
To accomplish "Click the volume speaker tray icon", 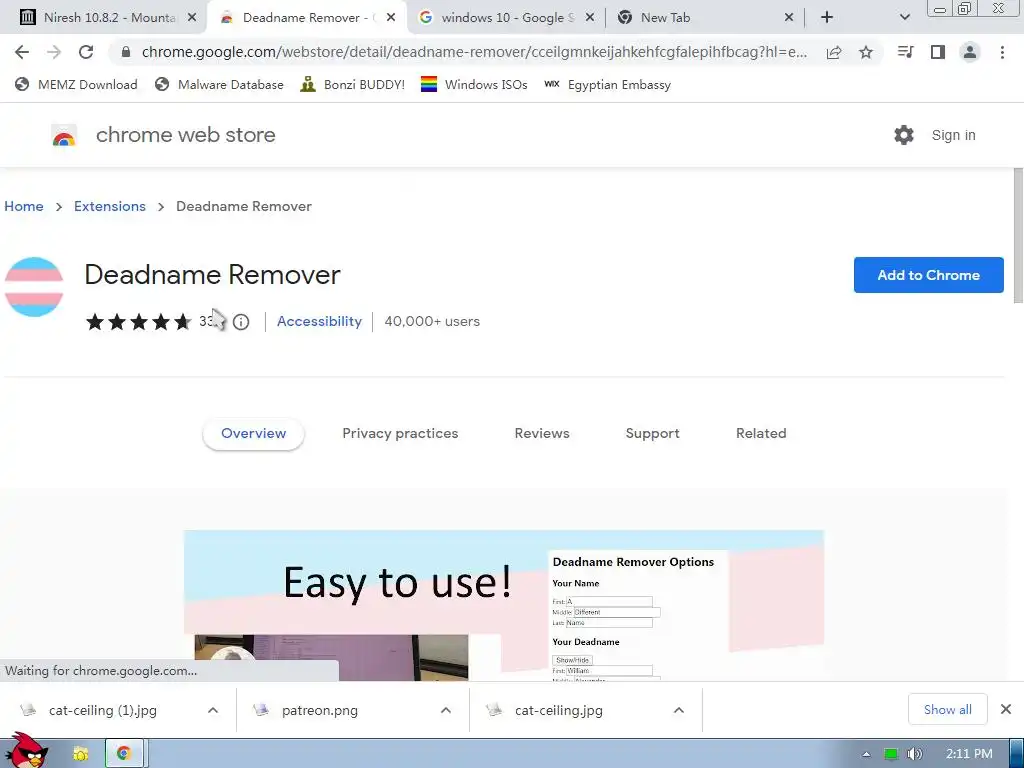I will (915, 754).
